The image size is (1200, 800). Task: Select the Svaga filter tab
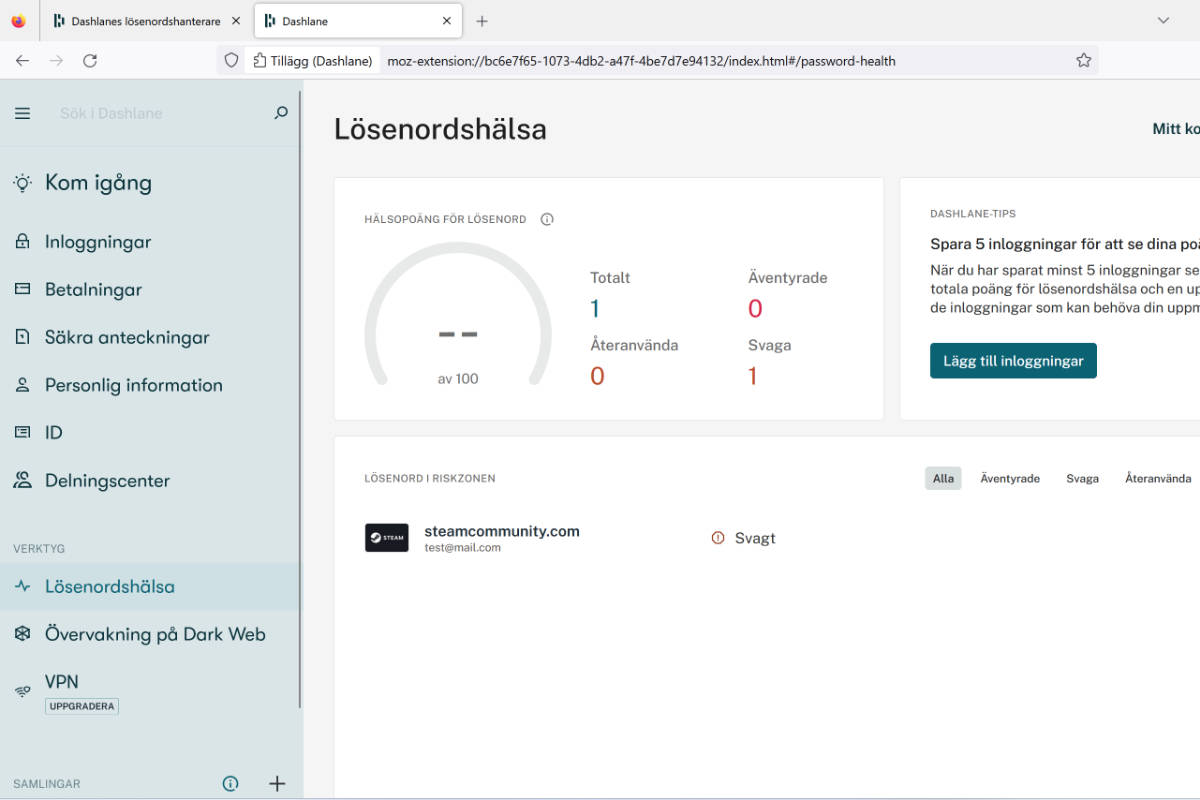1082,478
